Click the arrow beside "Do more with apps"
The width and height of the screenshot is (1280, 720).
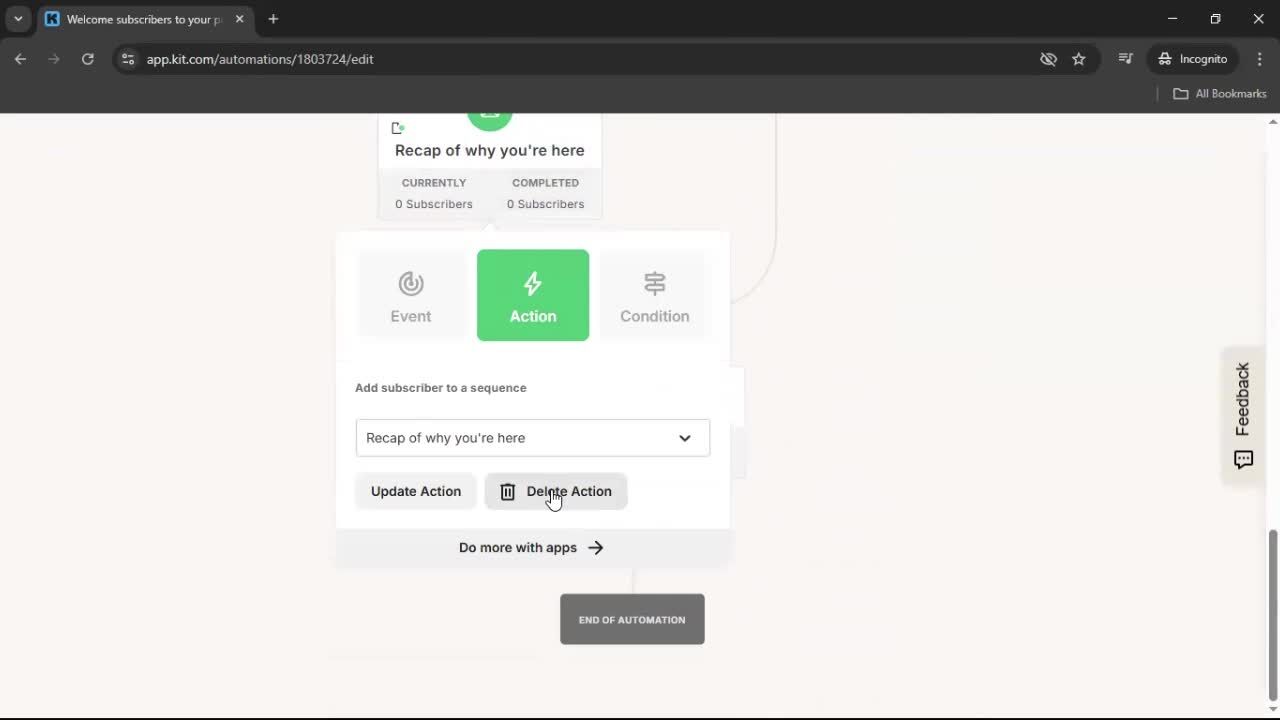[595, 547]
